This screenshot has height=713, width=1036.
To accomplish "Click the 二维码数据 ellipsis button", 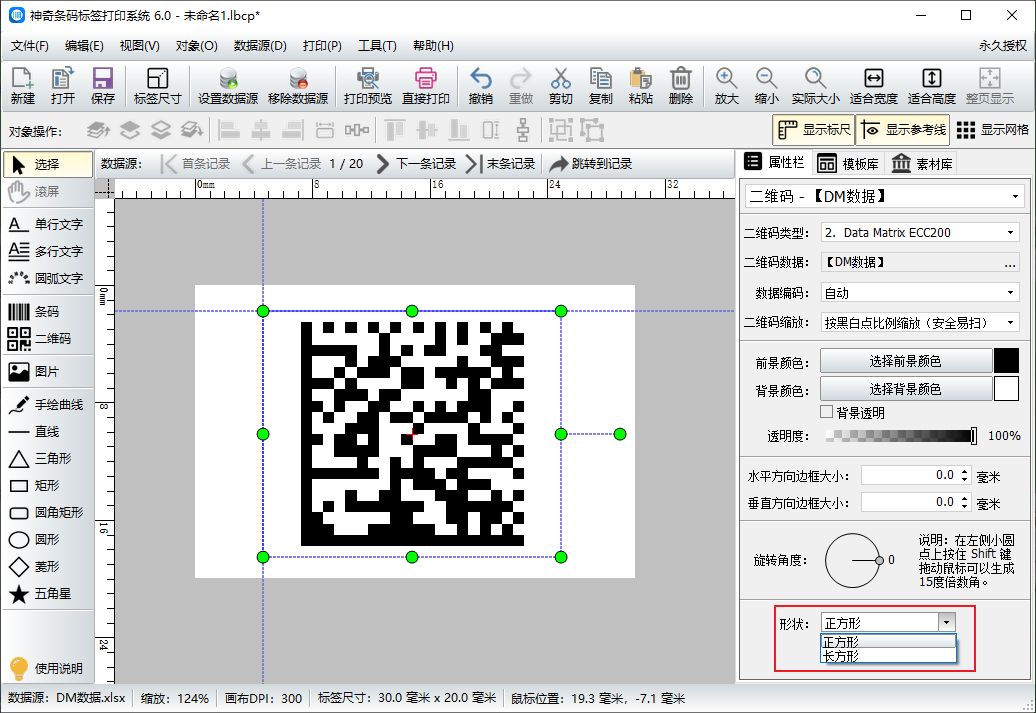I will point(1010,263).
